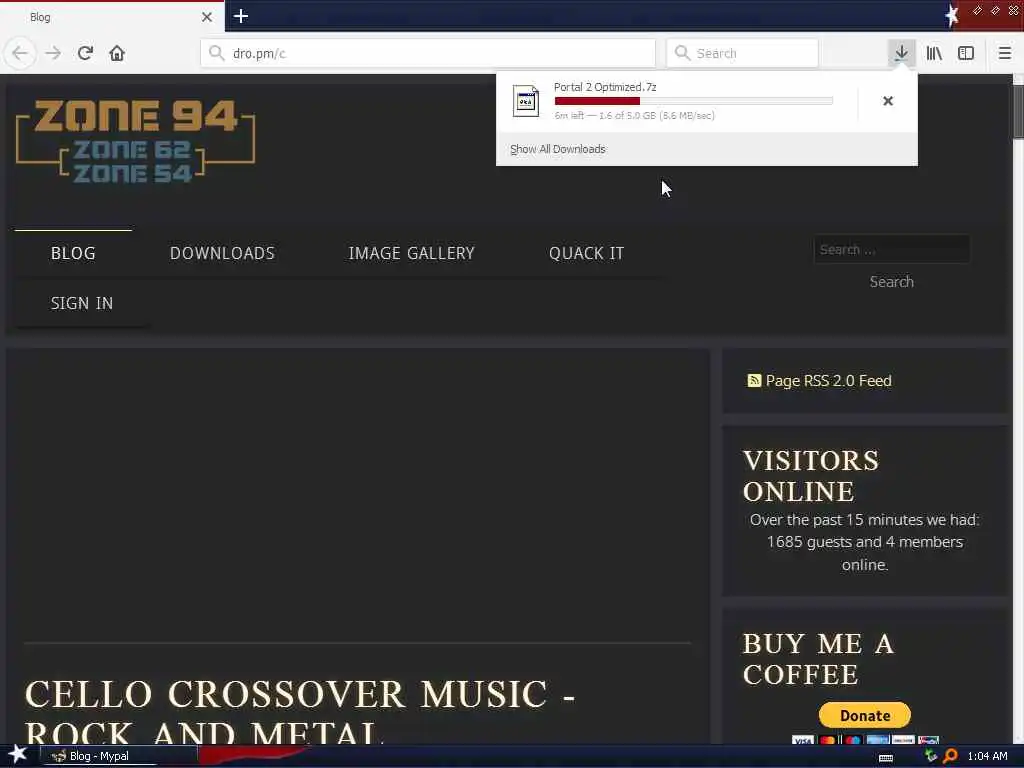Open the Cello Crossover Music article title

pyautogui.click(x=300, y=711)
